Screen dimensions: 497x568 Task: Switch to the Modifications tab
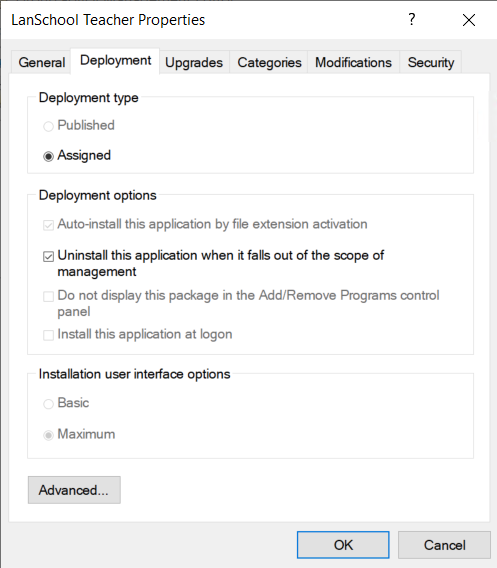(x=353, y=62)
